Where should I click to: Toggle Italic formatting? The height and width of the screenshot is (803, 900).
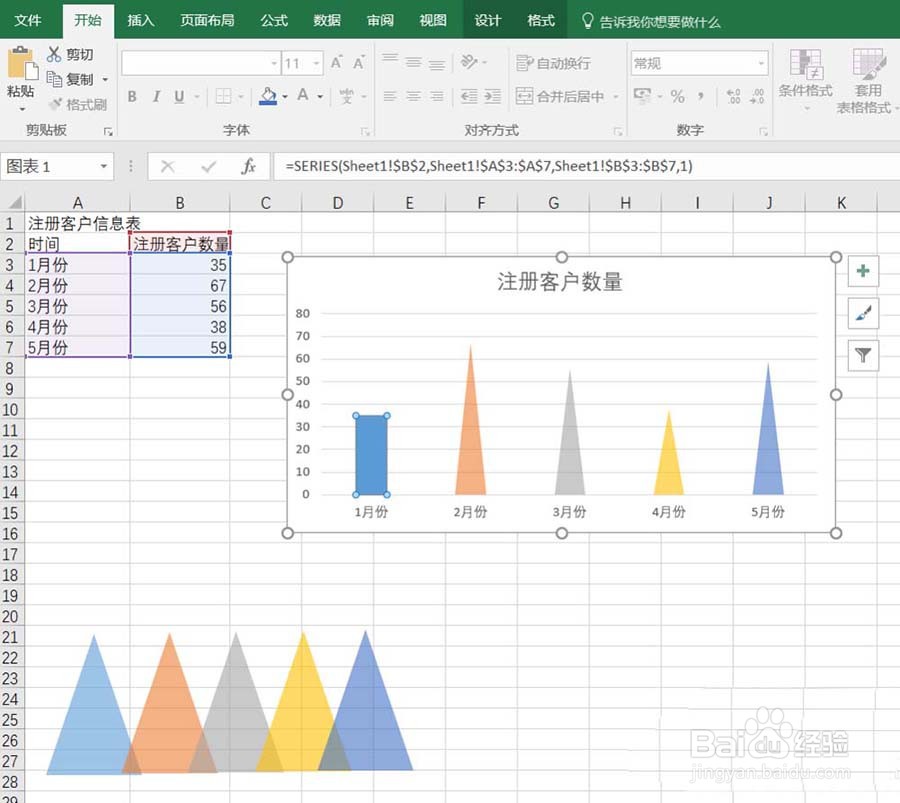156,96
